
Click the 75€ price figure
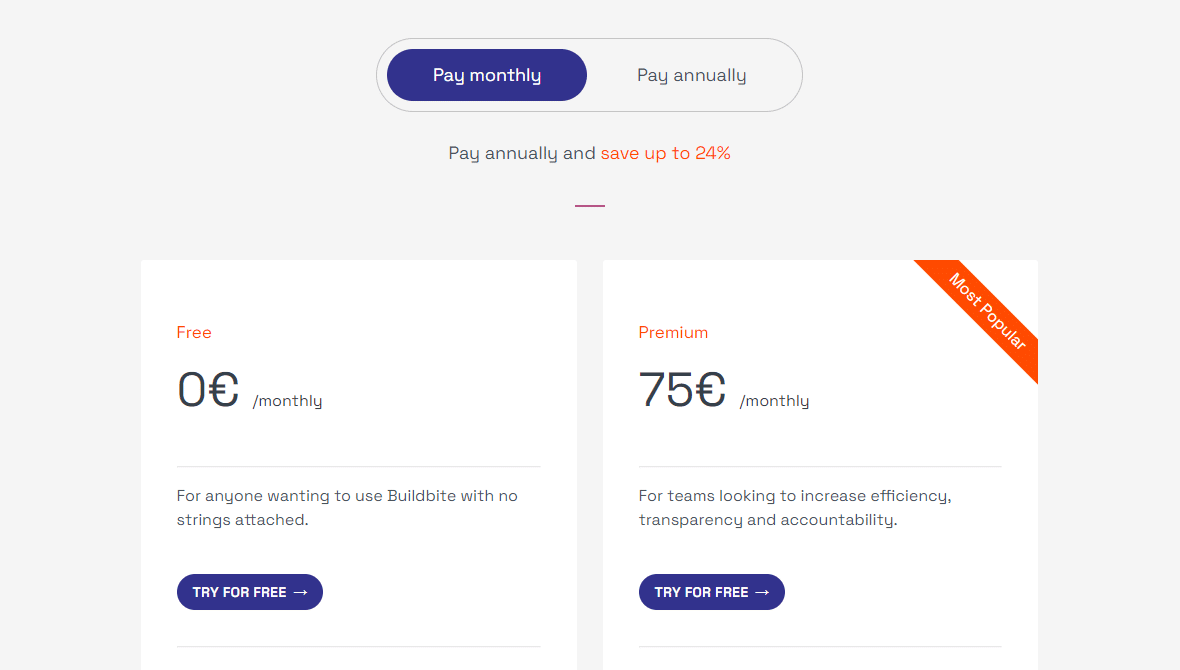click(x=682, y=390)
